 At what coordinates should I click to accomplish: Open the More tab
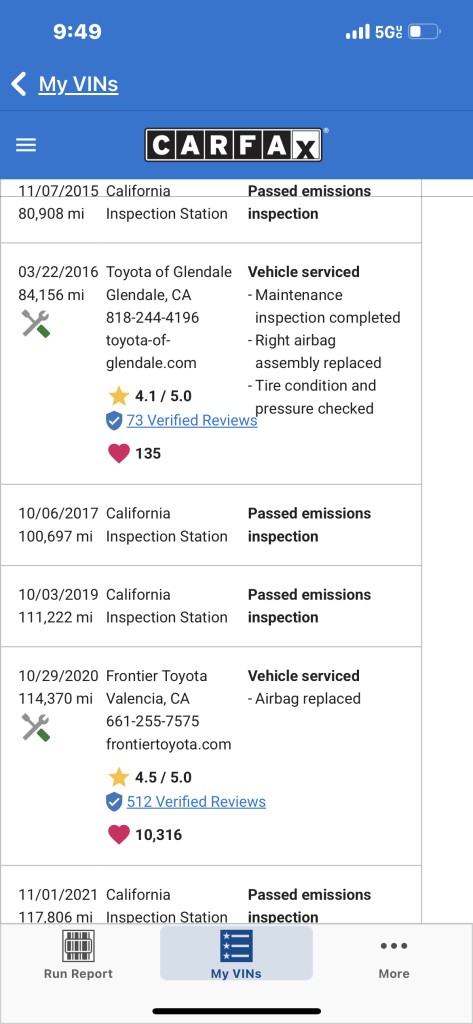394,959
